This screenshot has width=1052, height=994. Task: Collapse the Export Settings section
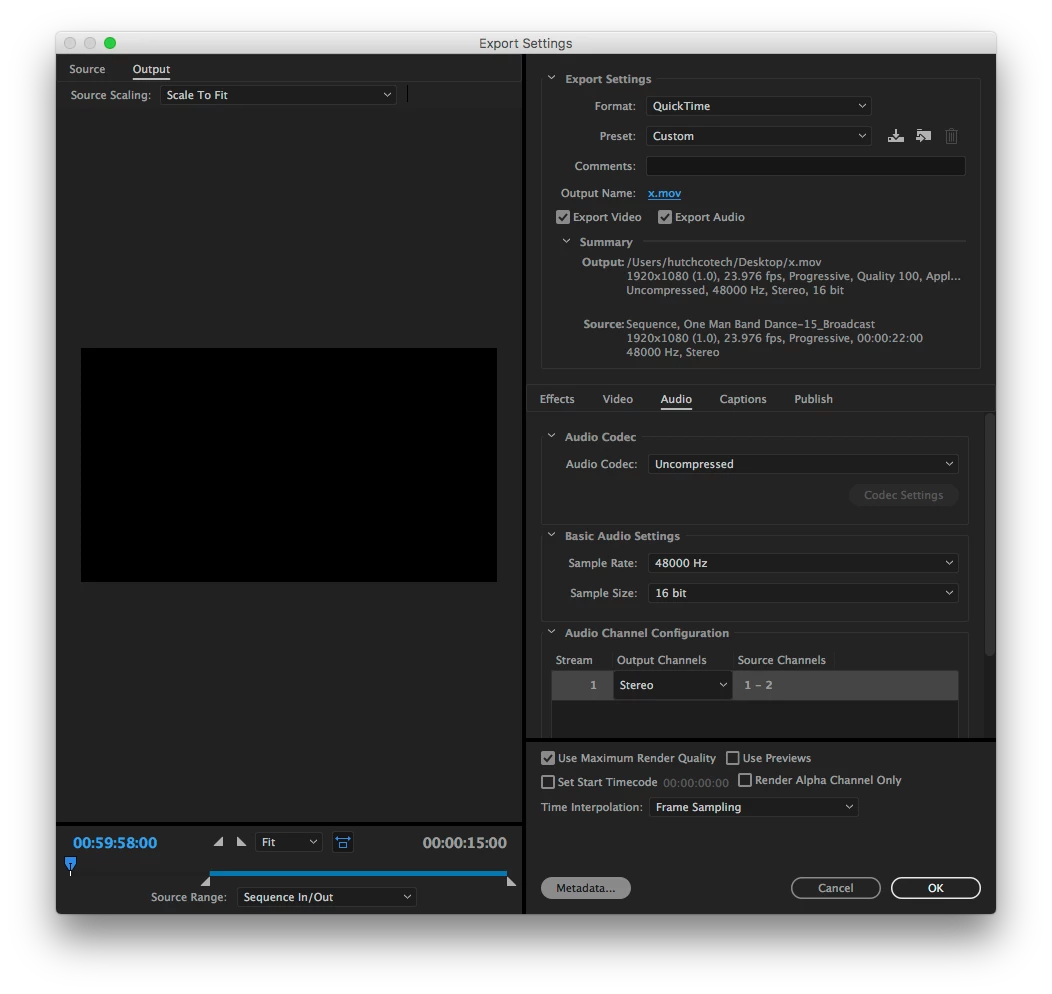[x=551, y=78]
